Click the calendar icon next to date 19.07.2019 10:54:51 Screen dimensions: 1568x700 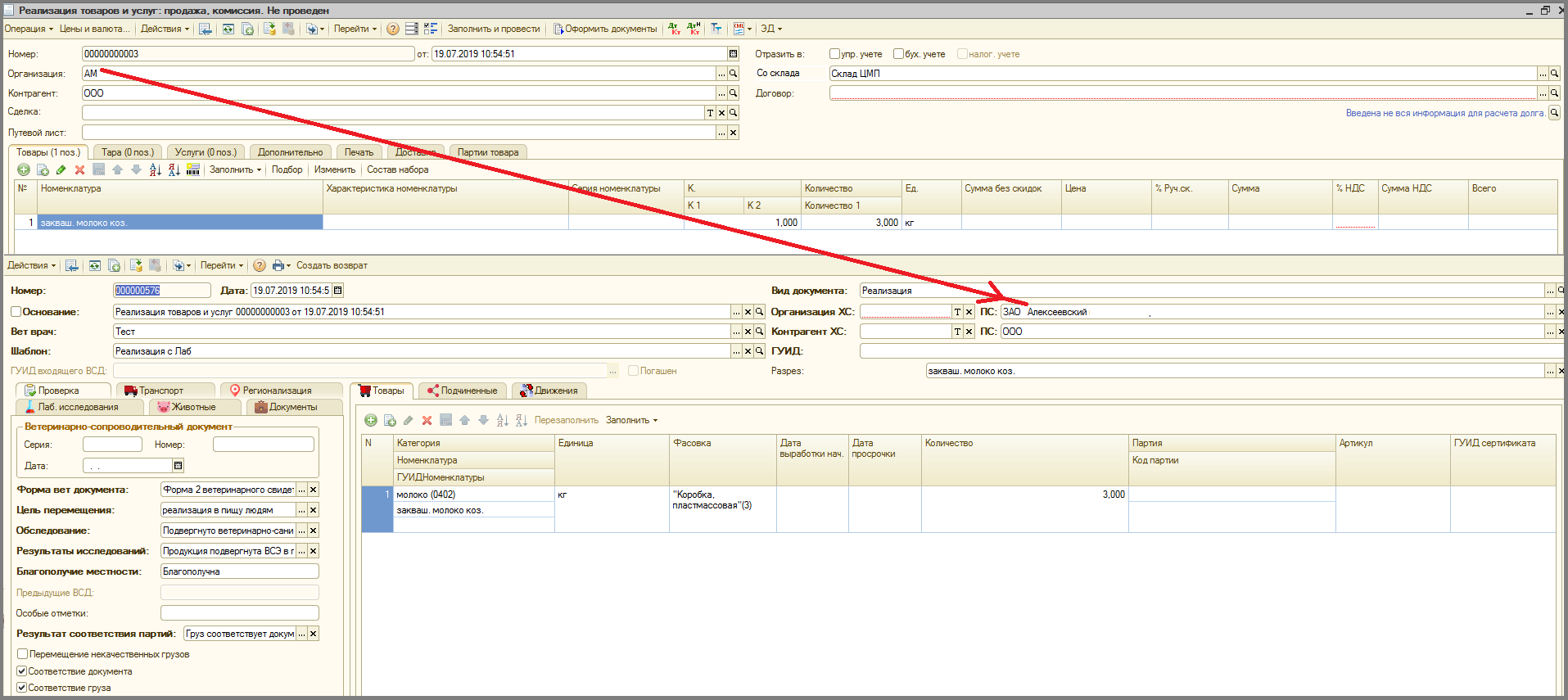tap(733, 54)
